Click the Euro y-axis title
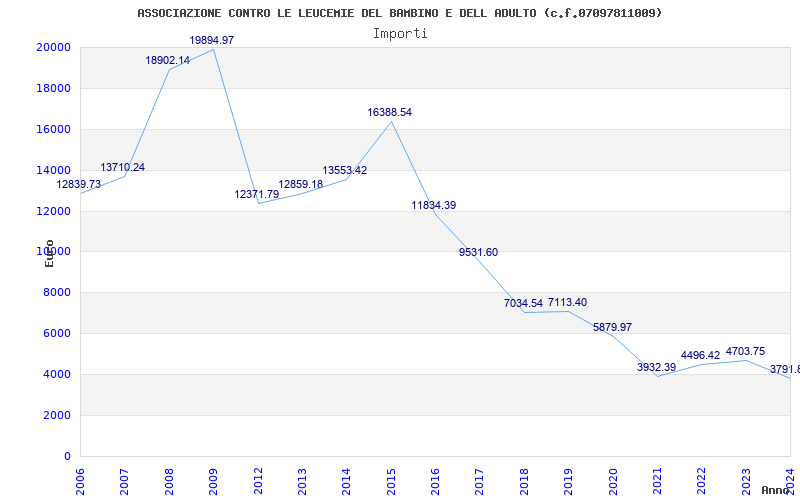The width and height of the screenshot is (800, 500). click(x=49, y=253)
